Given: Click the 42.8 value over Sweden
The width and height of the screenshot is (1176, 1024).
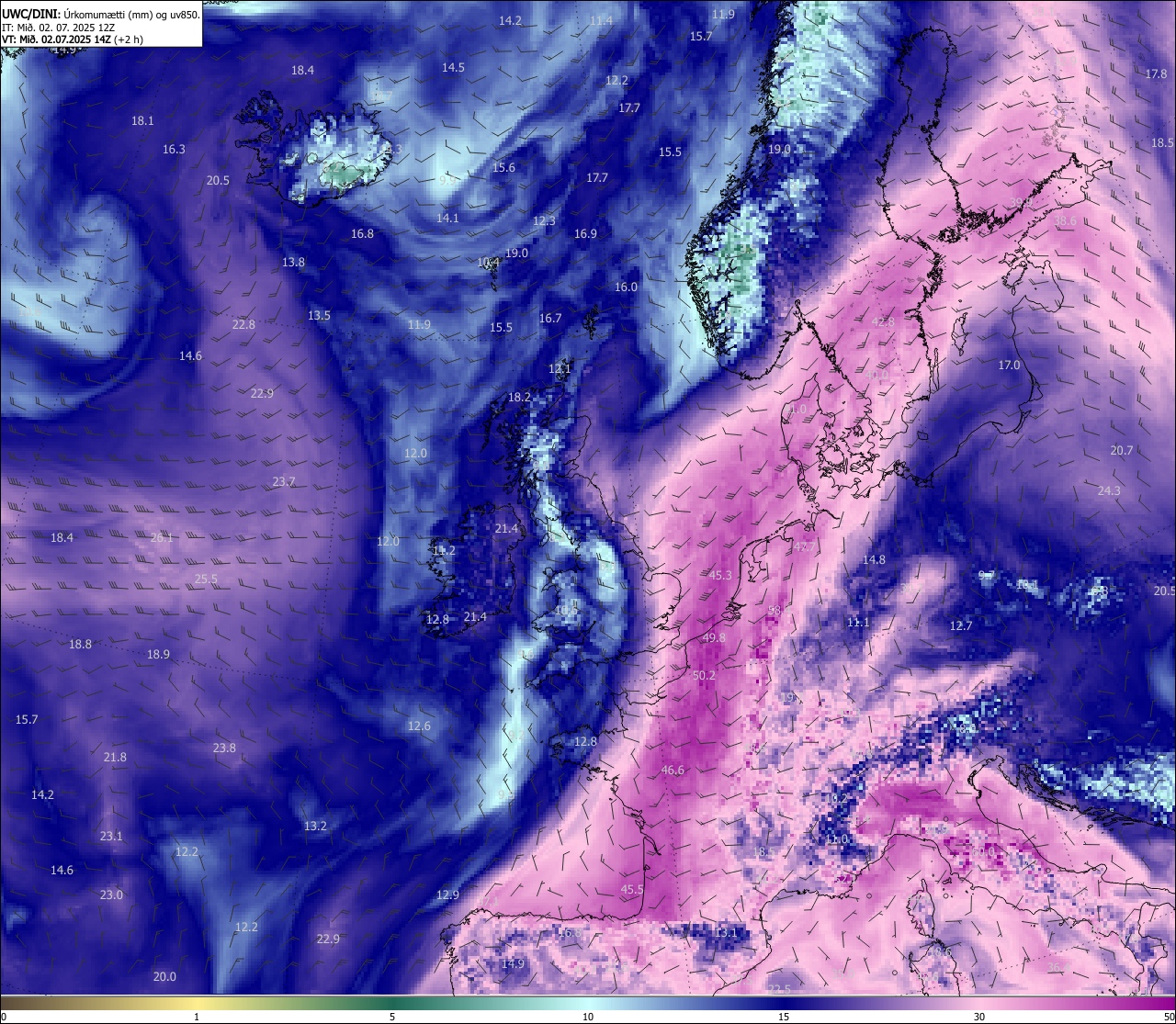Looking at the screenshot, I should pyautogui.click(x=883, y=321).
